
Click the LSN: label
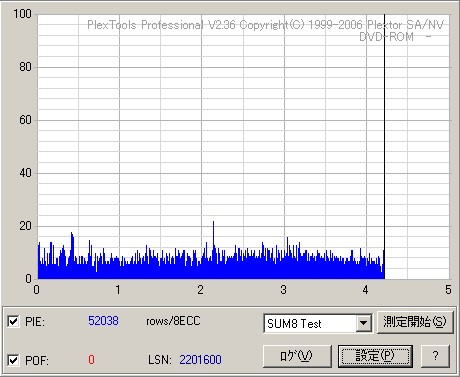click(160, 360)
